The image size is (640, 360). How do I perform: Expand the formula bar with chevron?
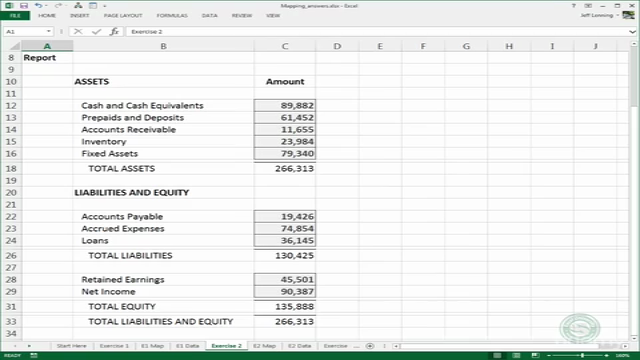(632, 31)
